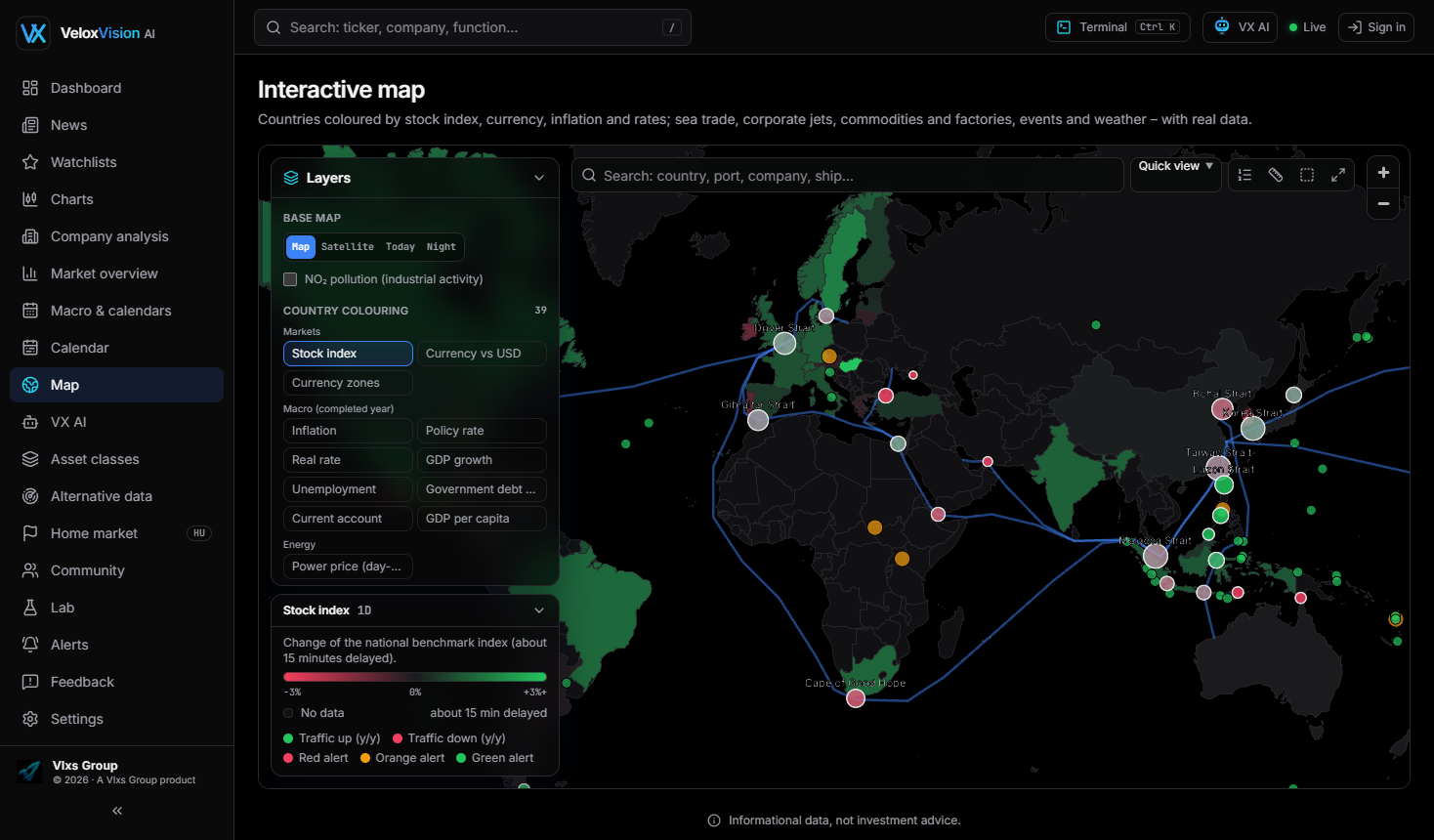
Task: Click the stock index gradient colour bar
Action: coord(415,677)
